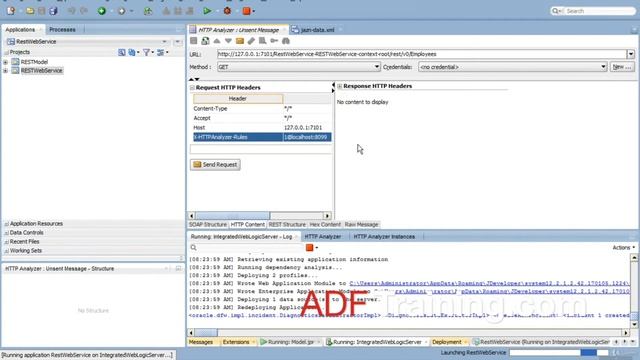Open the RestWebService application dropdown

point(164,42)
